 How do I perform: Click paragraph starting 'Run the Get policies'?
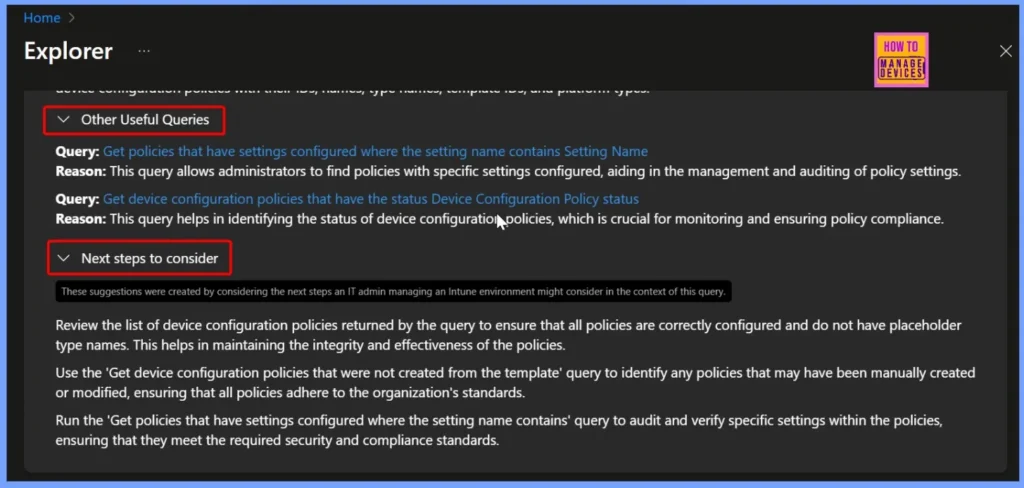coord(499,430)
